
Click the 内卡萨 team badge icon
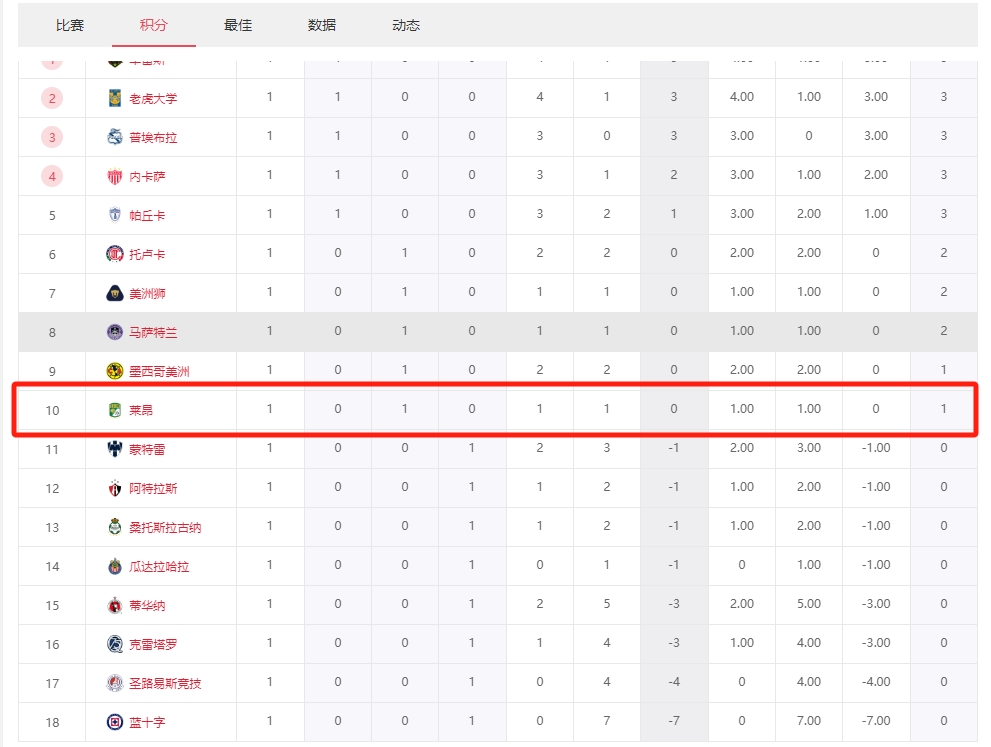coord(115,176)
